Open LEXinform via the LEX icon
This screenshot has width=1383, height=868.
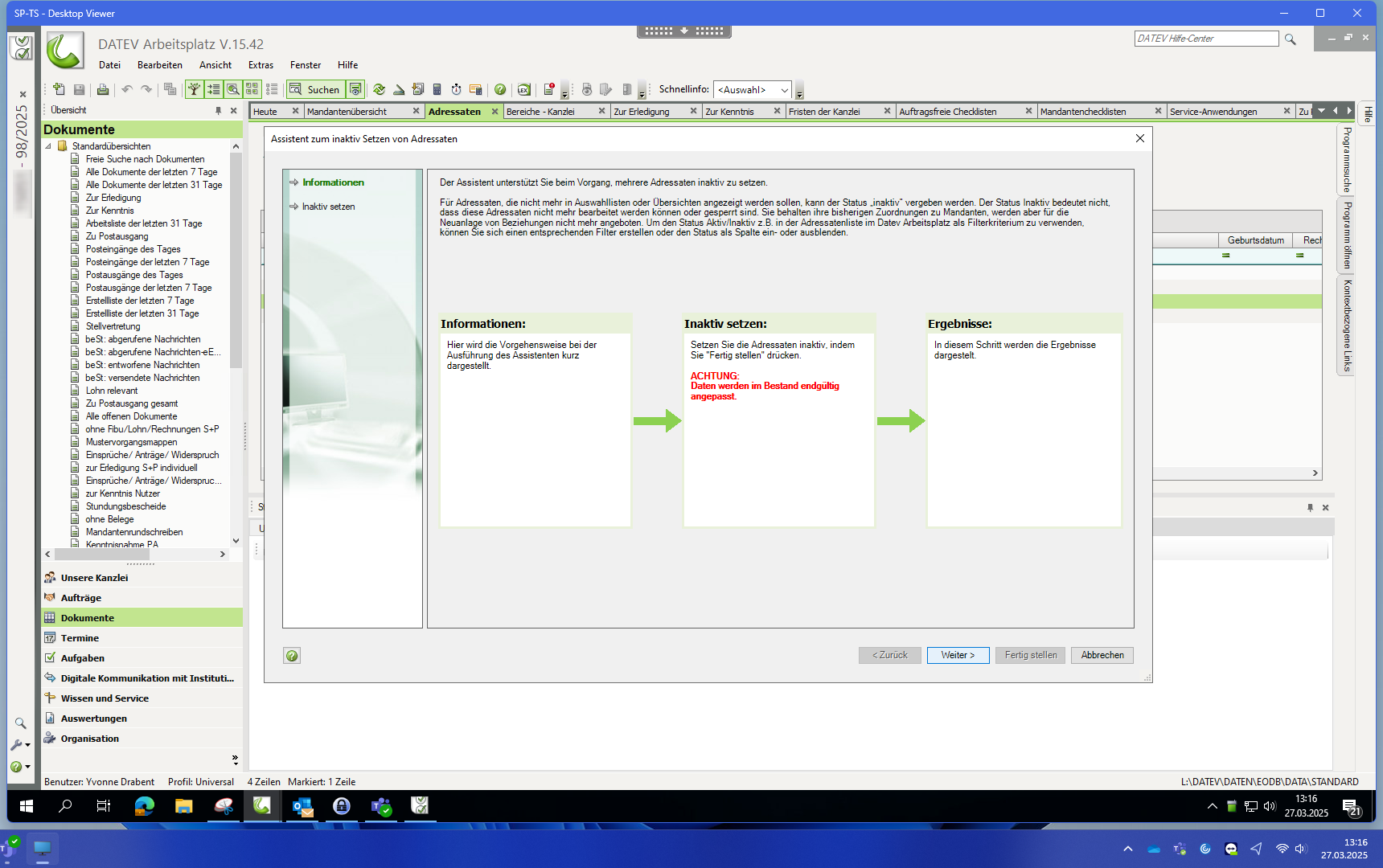(523, 89)
